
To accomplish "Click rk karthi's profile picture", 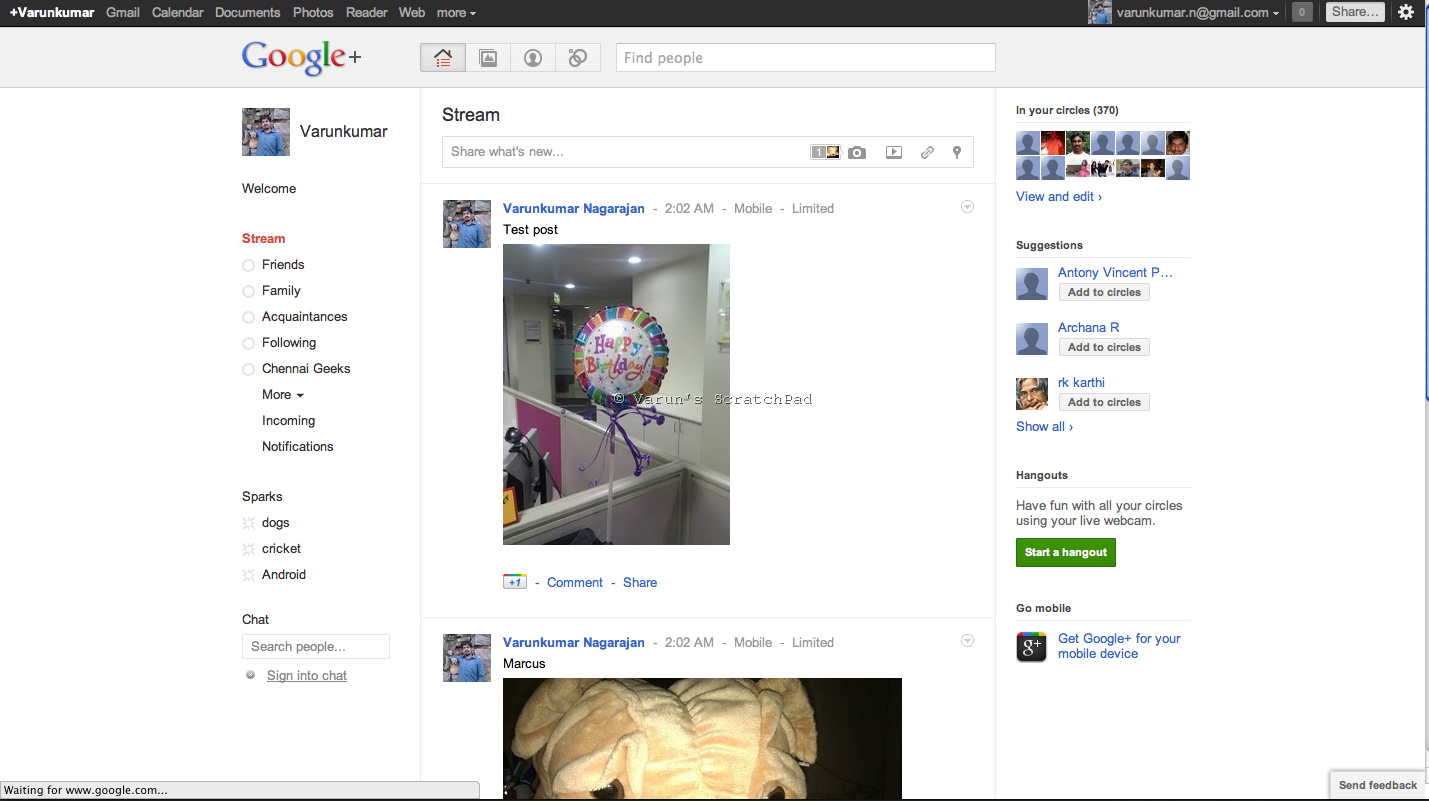I will (1032, 393).
